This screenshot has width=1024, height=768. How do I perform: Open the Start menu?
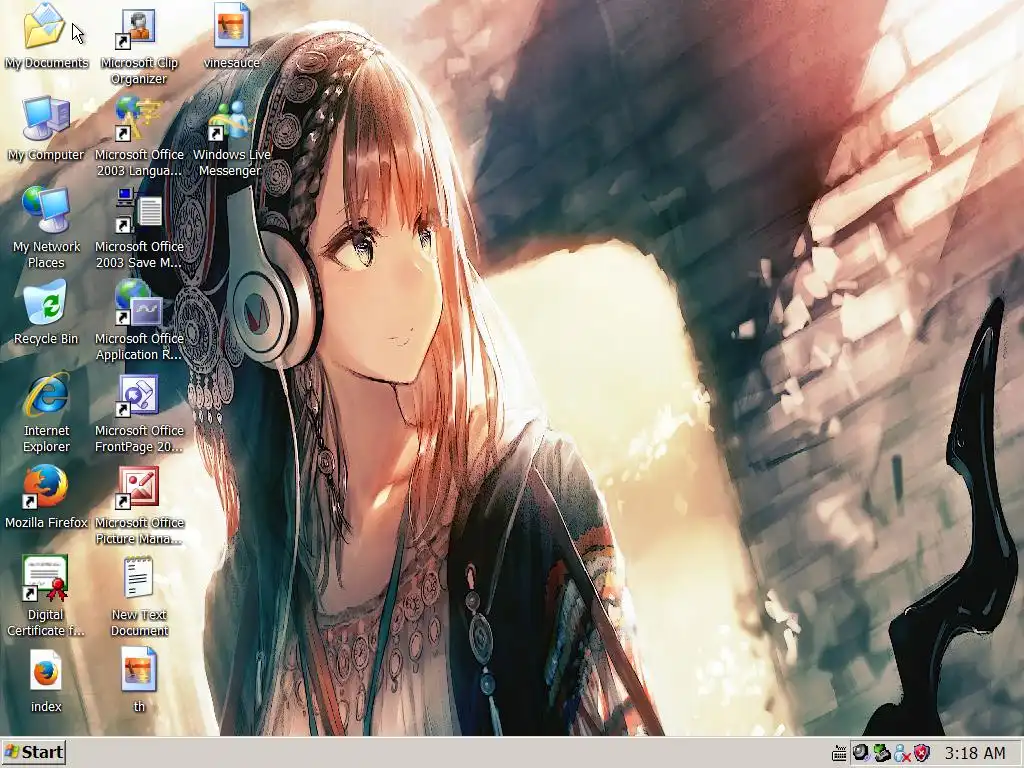[34, 752]
